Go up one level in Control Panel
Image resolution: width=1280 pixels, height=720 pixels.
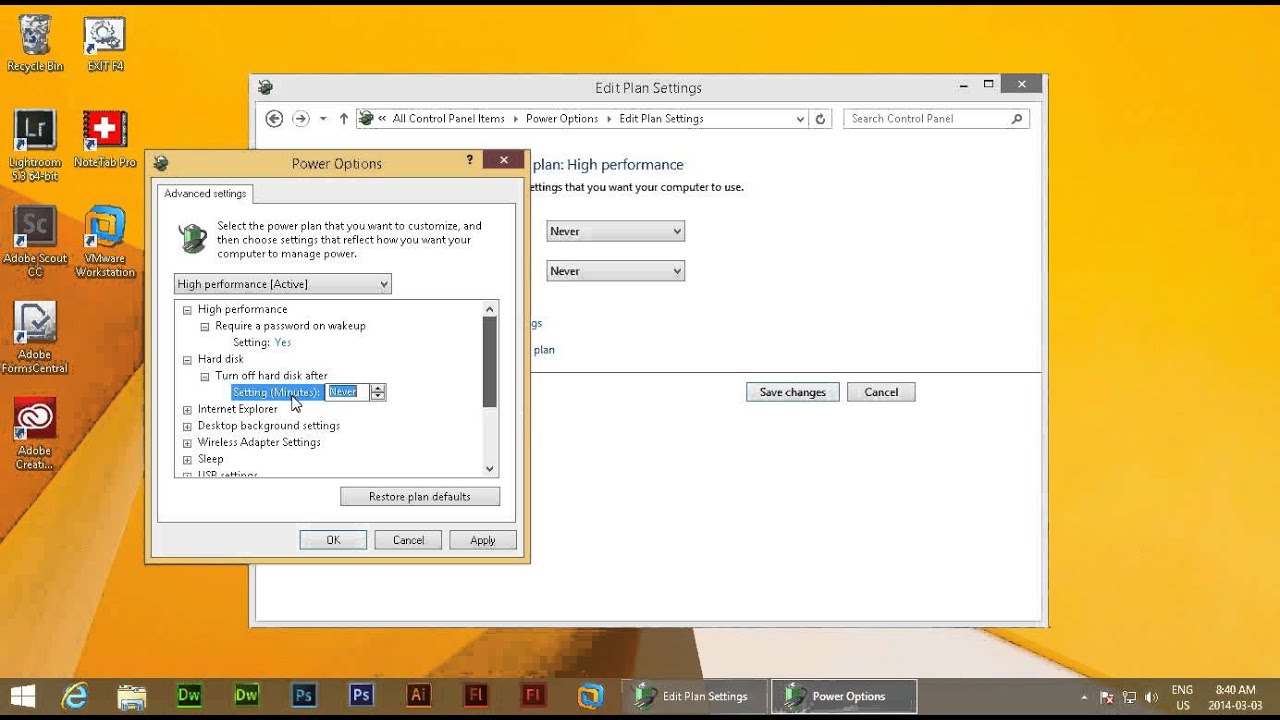[344, 118]
